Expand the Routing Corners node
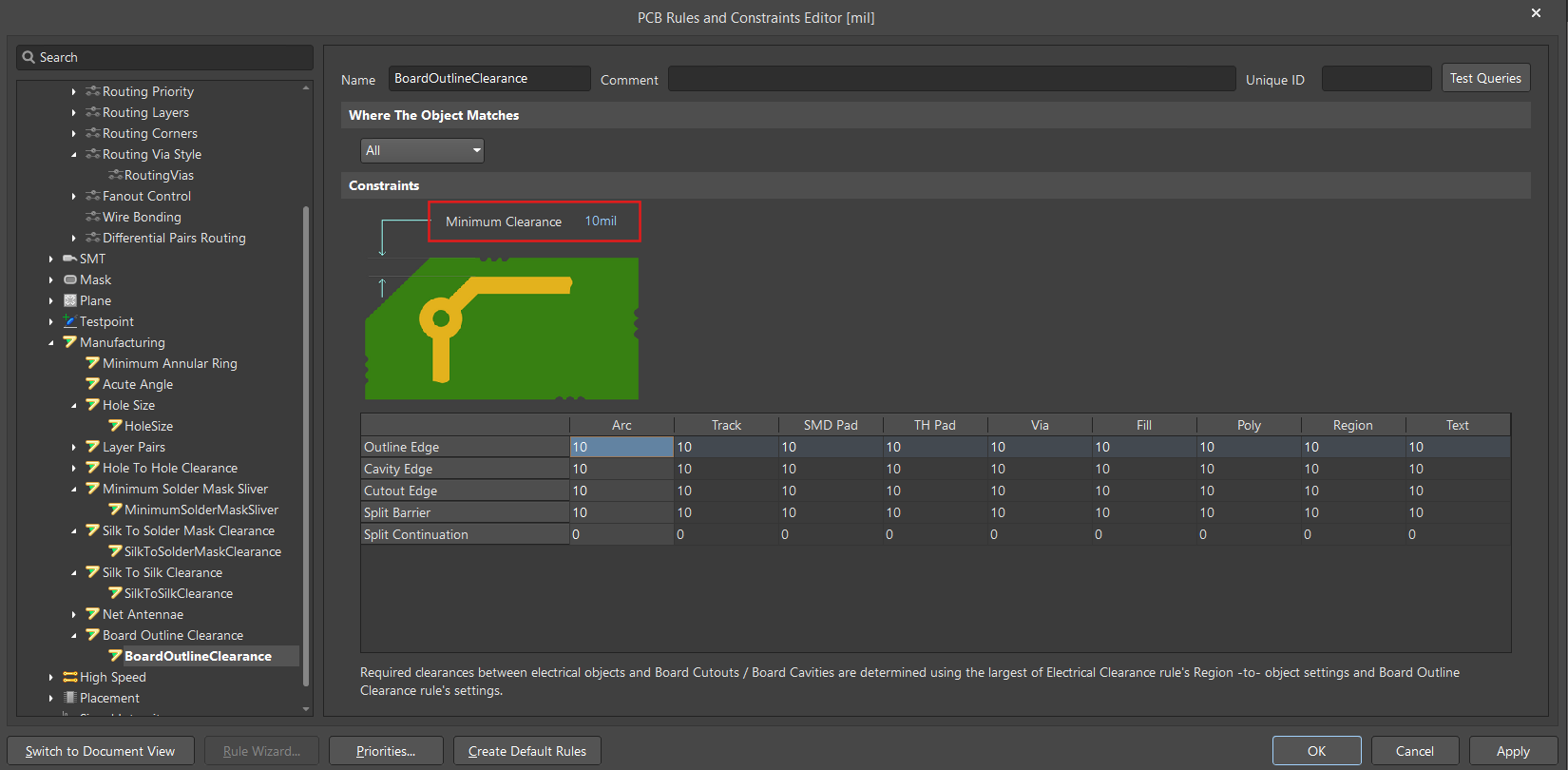The width and height of the screenshot is (1568, 770). (74, 133)
